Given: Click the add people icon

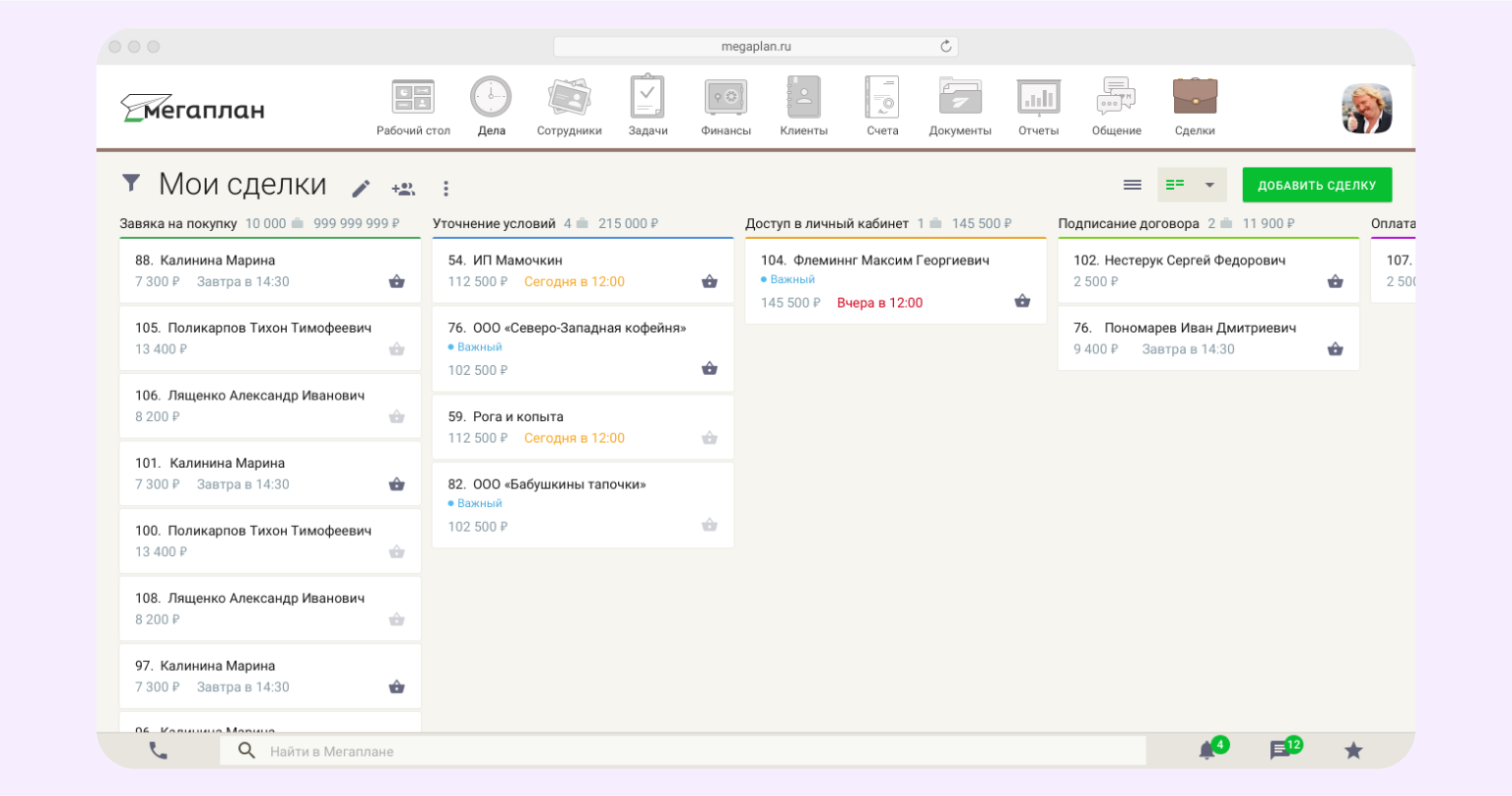Looking at the screenshot, I should [x=403, y=188].
